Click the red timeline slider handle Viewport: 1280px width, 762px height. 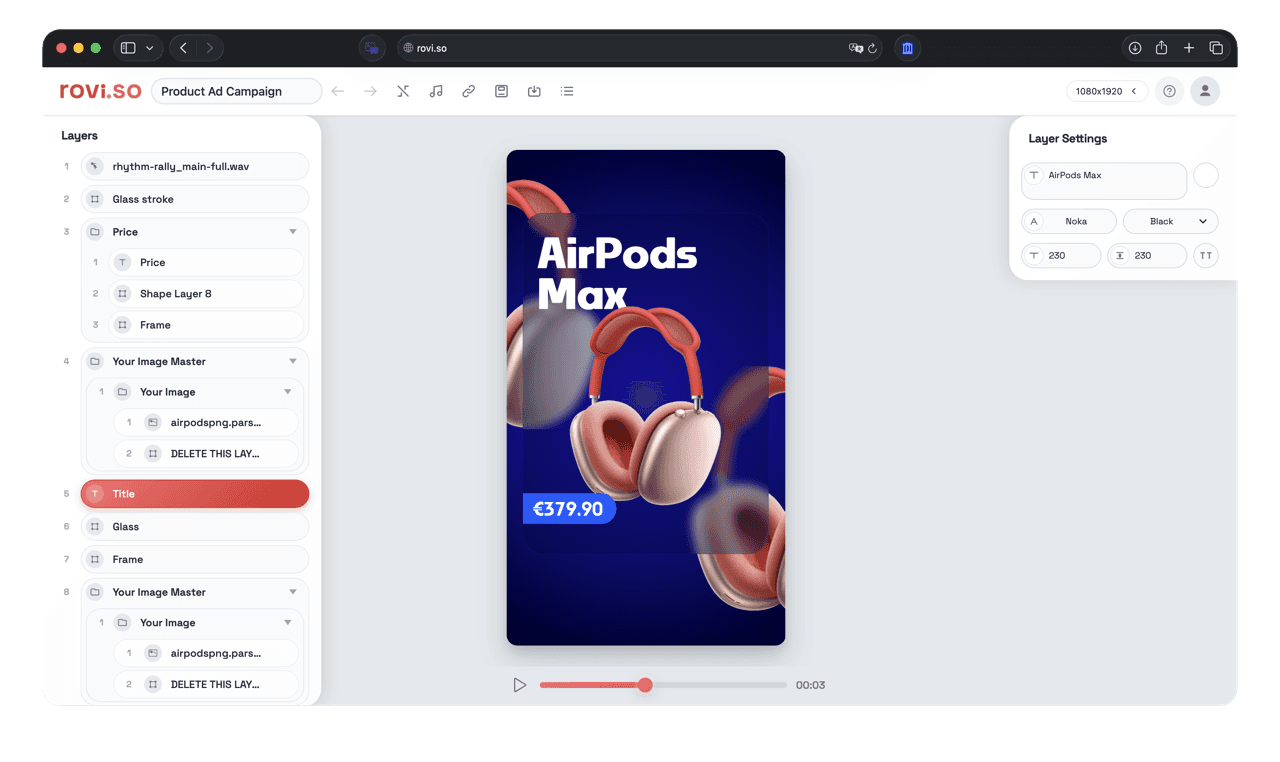[645, 685]
